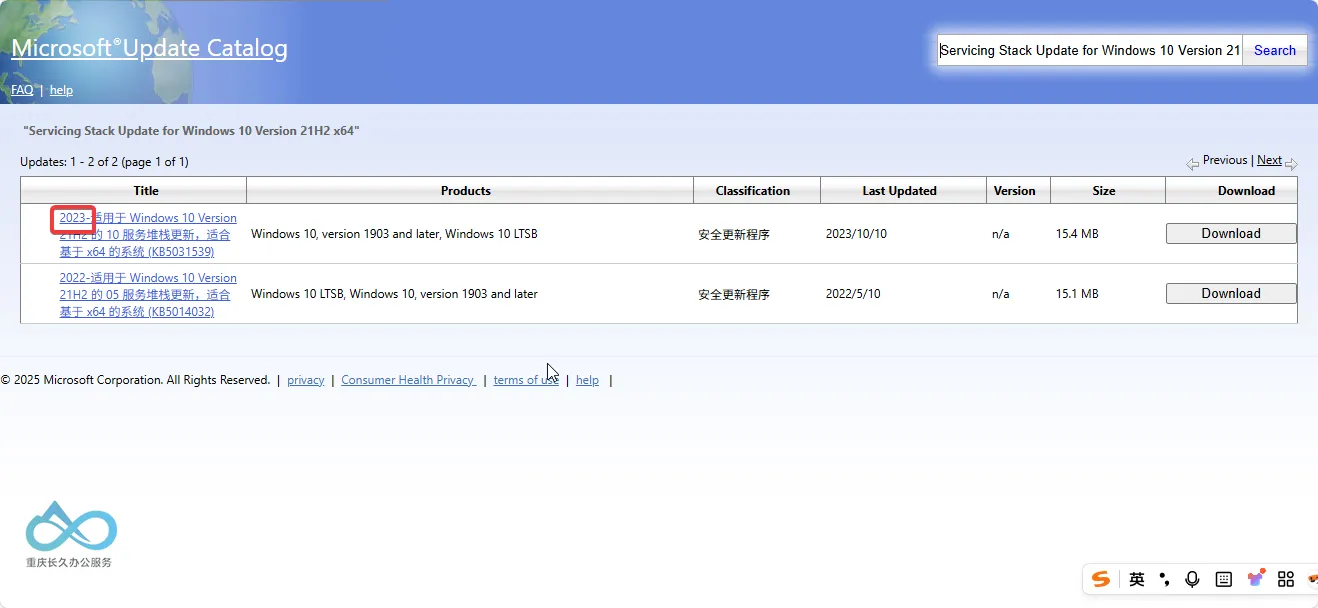Image resolution: width=1318 pixels, height=608 pixels.
Task: Toggle punctuation mode icon in IME bar
Action: (1164, 579)
